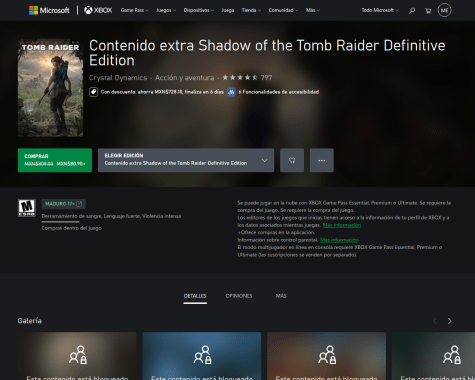Open second blocked gallery thumbnail, blue background
475x380 pixels.
(x=202, y=356)
